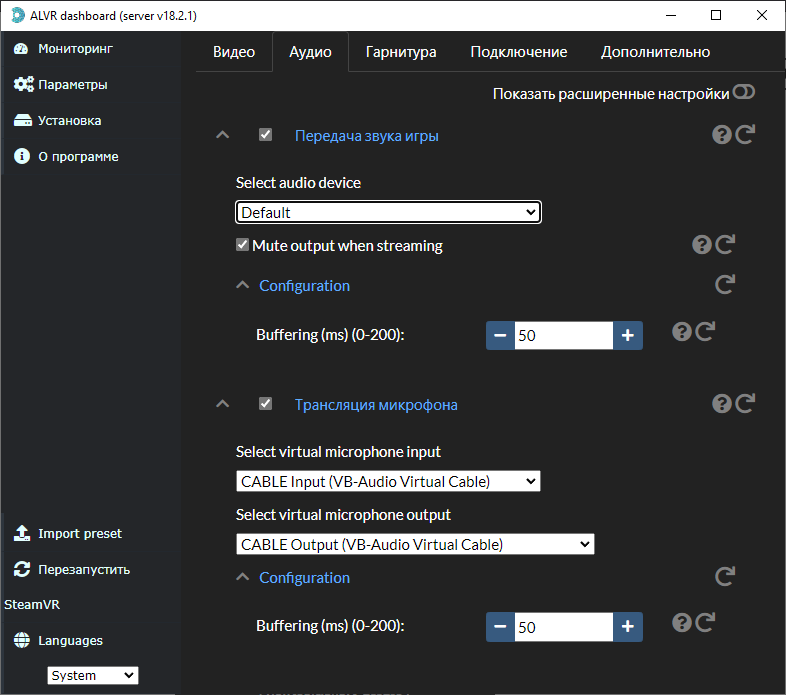Screen dimensions: 786x695
Task: Open help for microphone Buffering
Action: (681, 623)
